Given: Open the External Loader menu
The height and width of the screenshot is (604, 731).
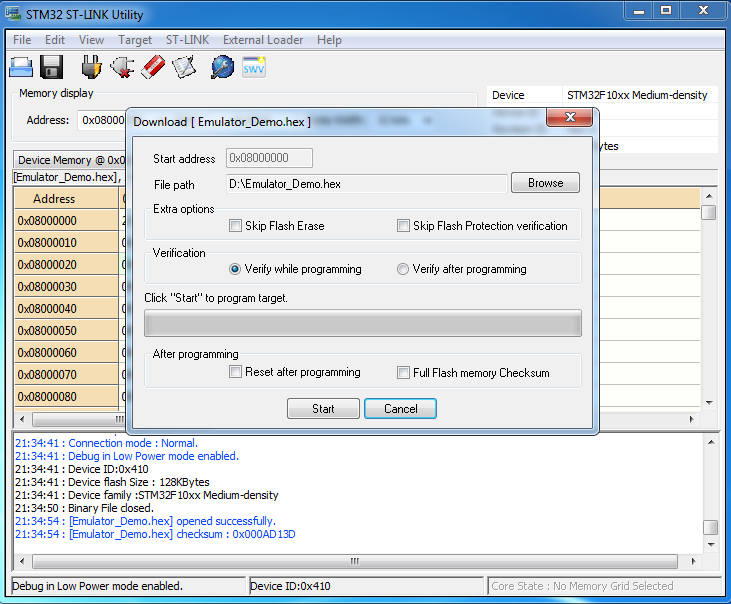Looking at the screenshot, I should (x=263, y=40).
